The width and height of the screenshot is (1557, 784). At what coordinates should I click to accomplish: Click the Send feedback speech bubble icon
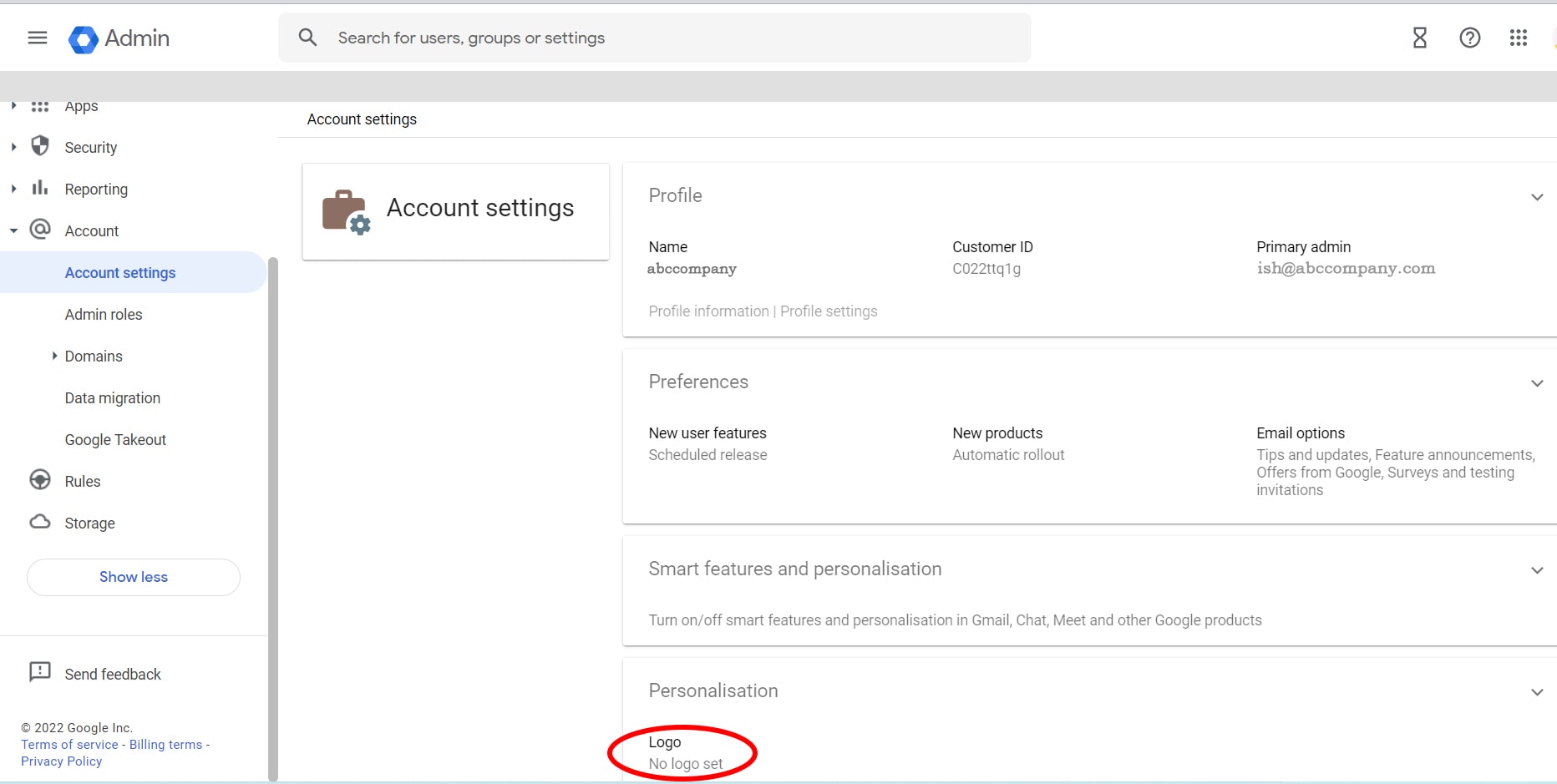coord(40,672)
